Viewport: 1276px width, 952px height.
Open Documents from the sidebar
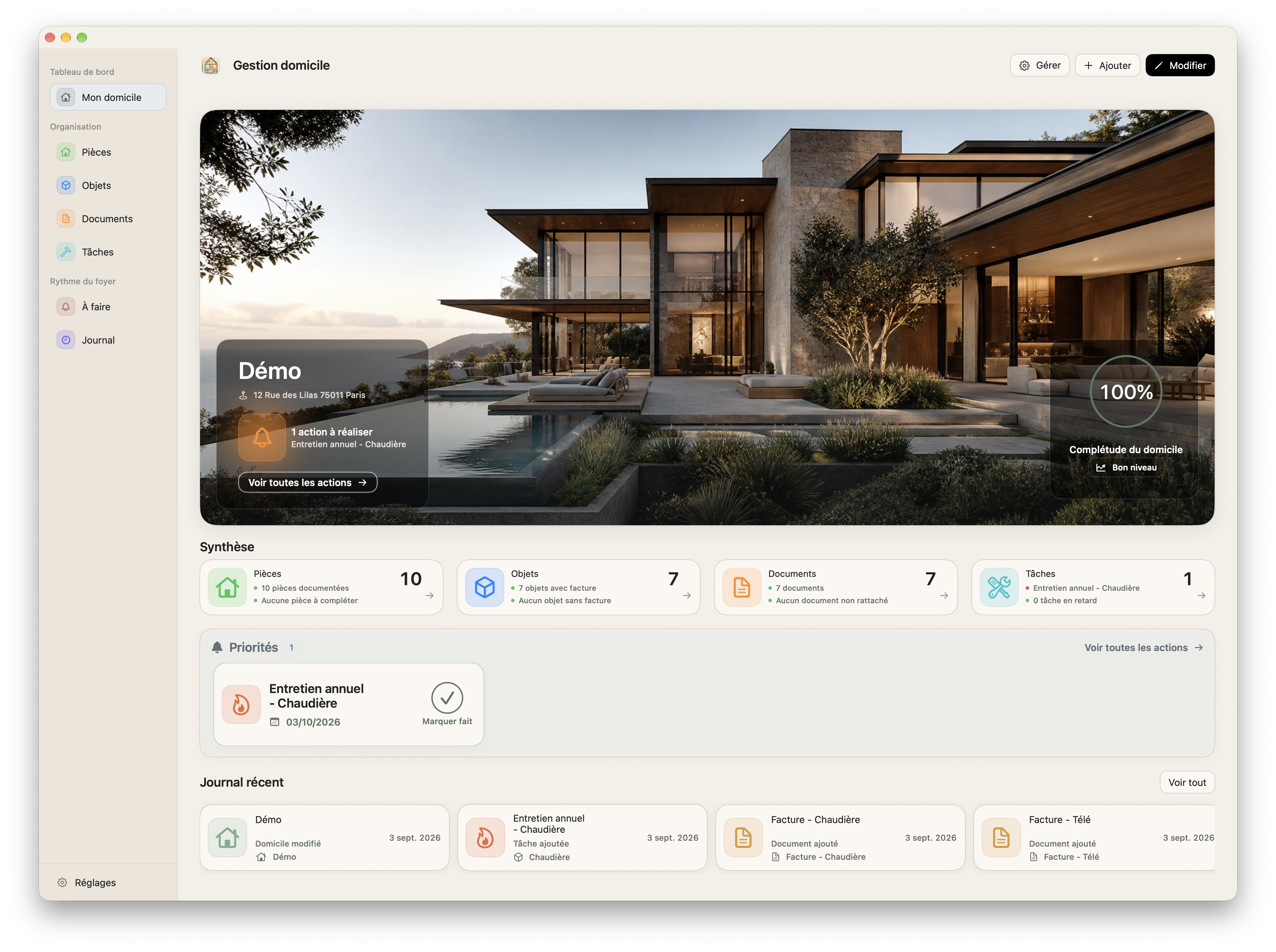click(x=108, y=219)
